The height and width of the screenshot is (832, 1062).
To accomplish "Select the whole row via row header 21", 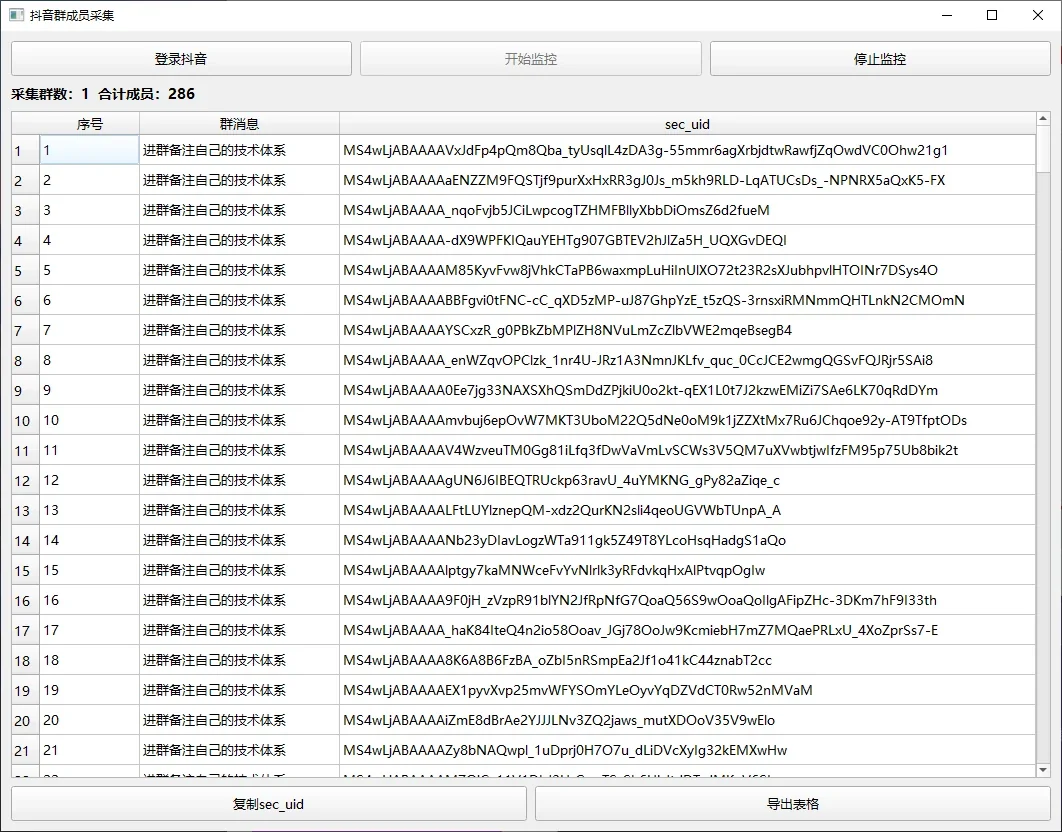I will point(26,750).
